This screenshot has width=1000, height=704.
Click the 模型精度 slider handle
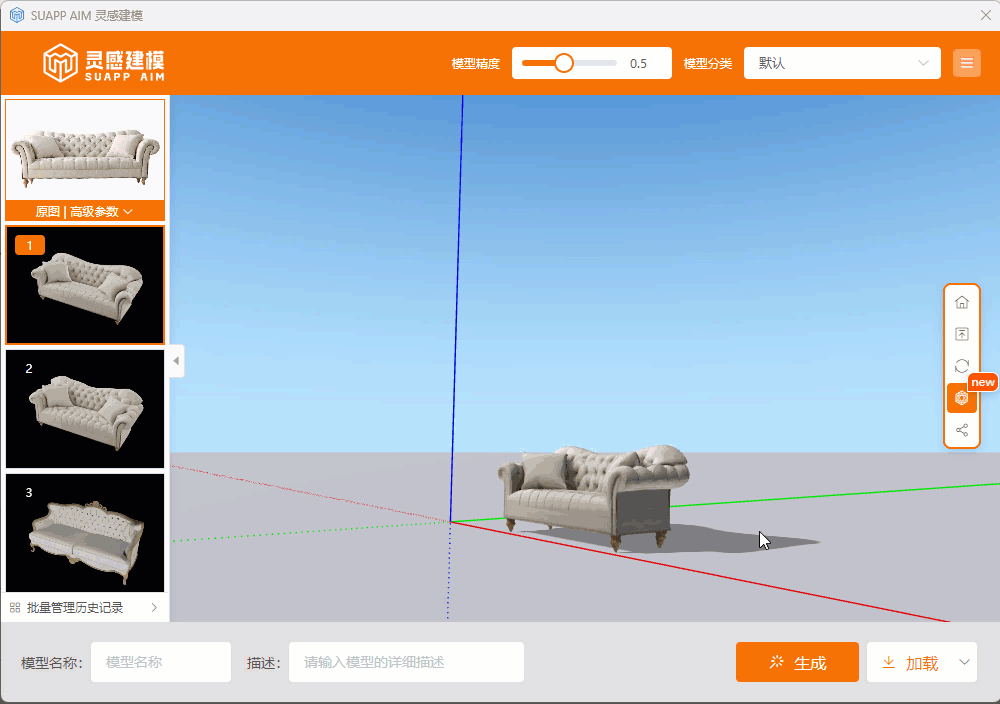(564, 63)
